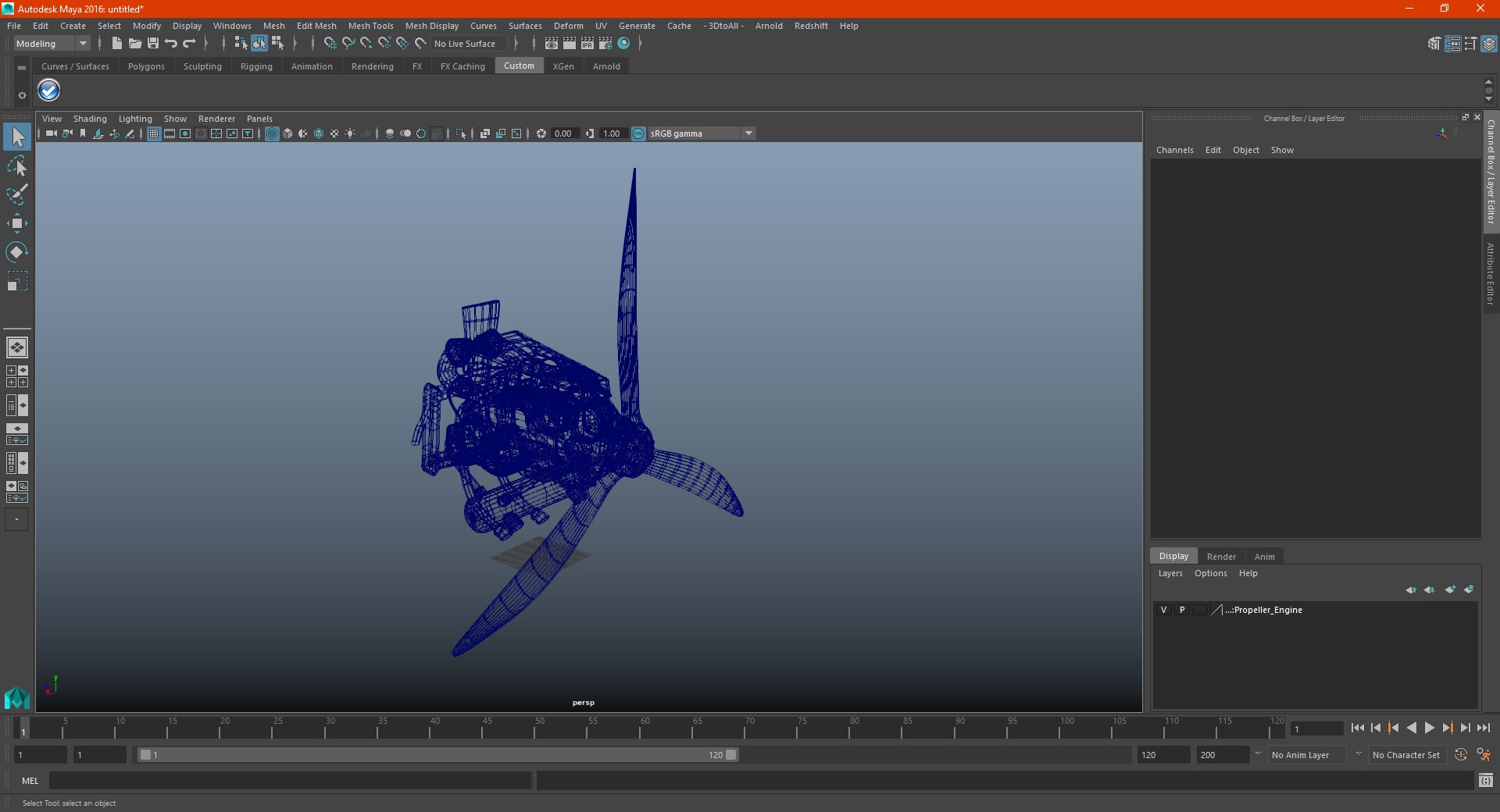Toggle Snap to points
Viewport: 1500px width, 812px height.
click(366, 44)
